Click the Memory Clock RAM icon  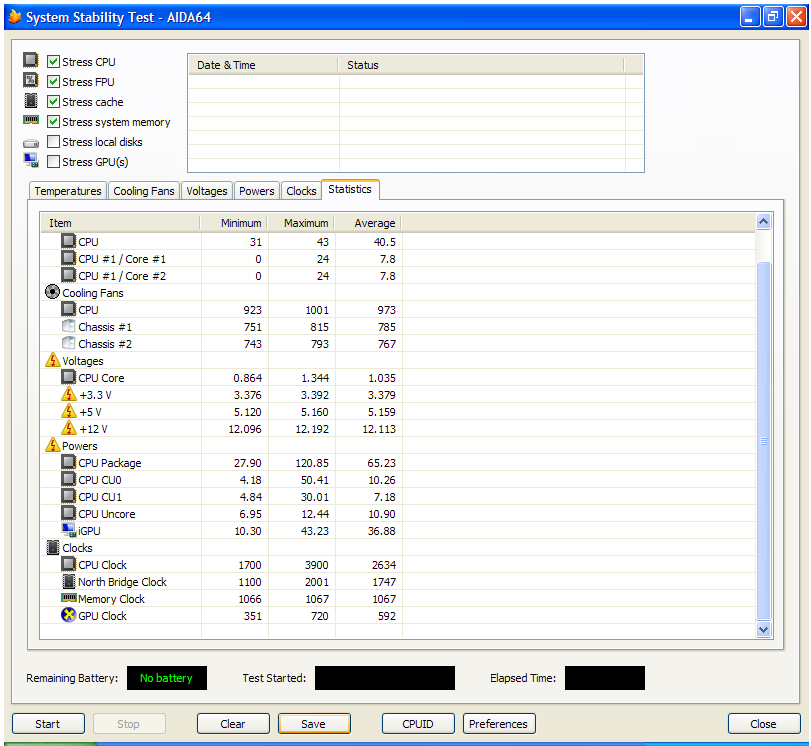point(69,598)
